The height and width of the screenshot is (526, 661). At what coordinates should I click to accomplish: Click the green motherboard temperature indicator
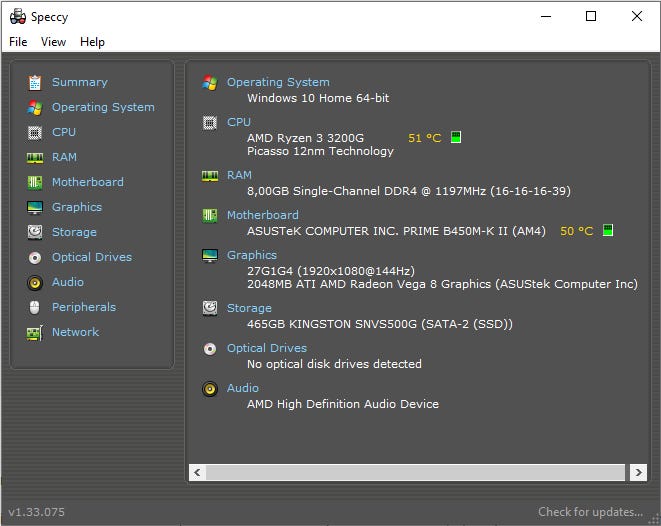[x=608, y=231]
